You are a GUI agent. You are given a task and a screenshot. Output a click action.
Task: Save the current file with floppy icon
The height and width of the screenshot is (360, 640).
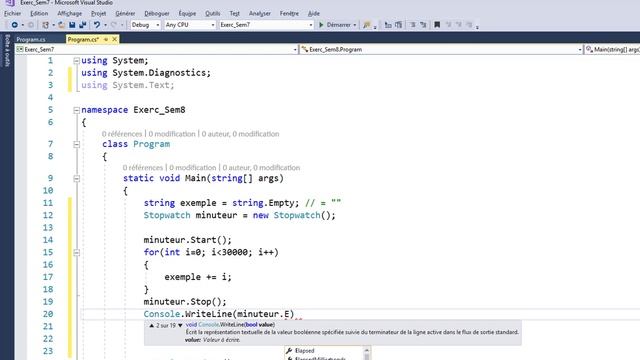(72, 25)
